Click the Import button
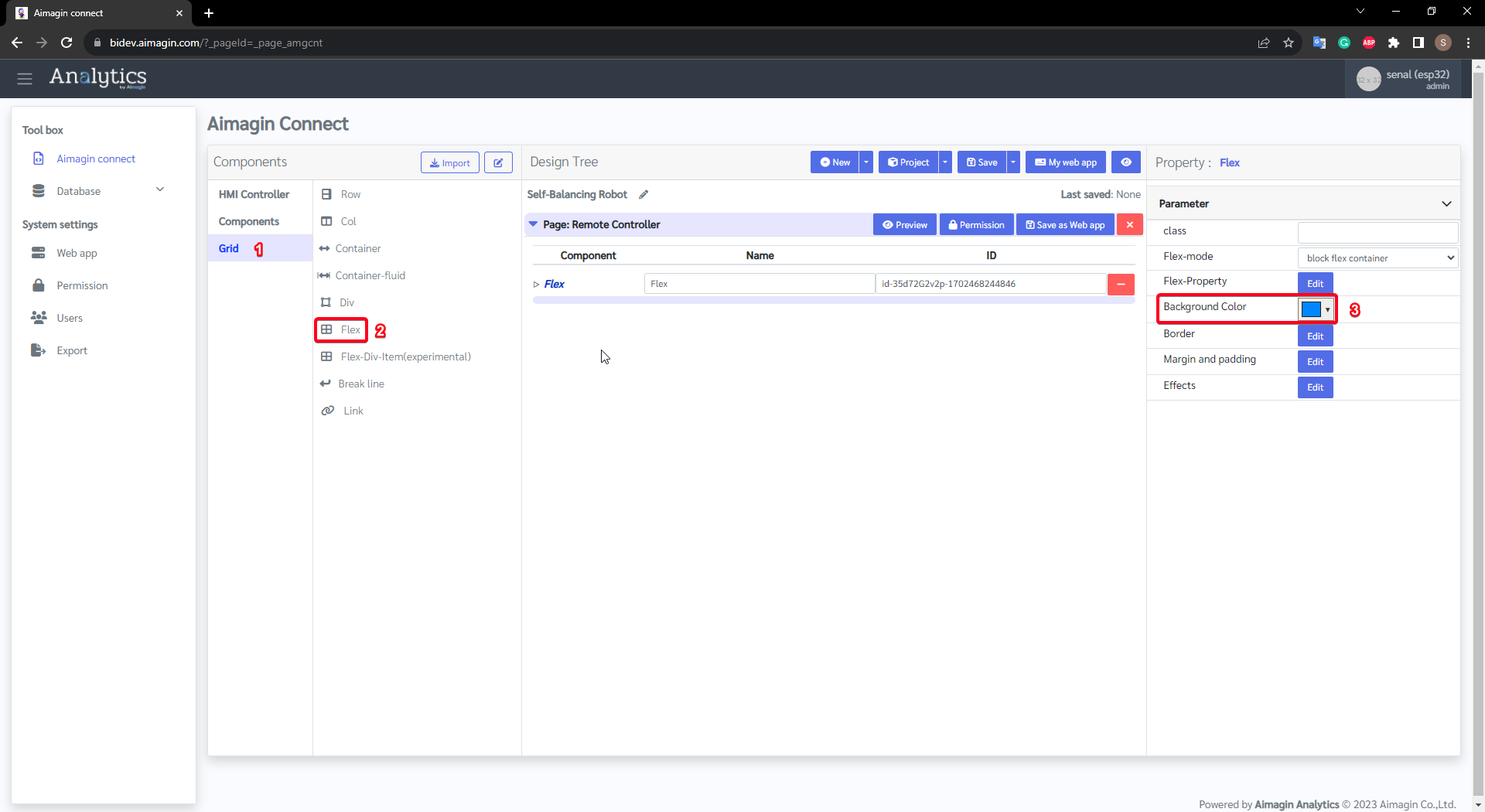The image size is (1485, 812). click(x=450, y=162)
